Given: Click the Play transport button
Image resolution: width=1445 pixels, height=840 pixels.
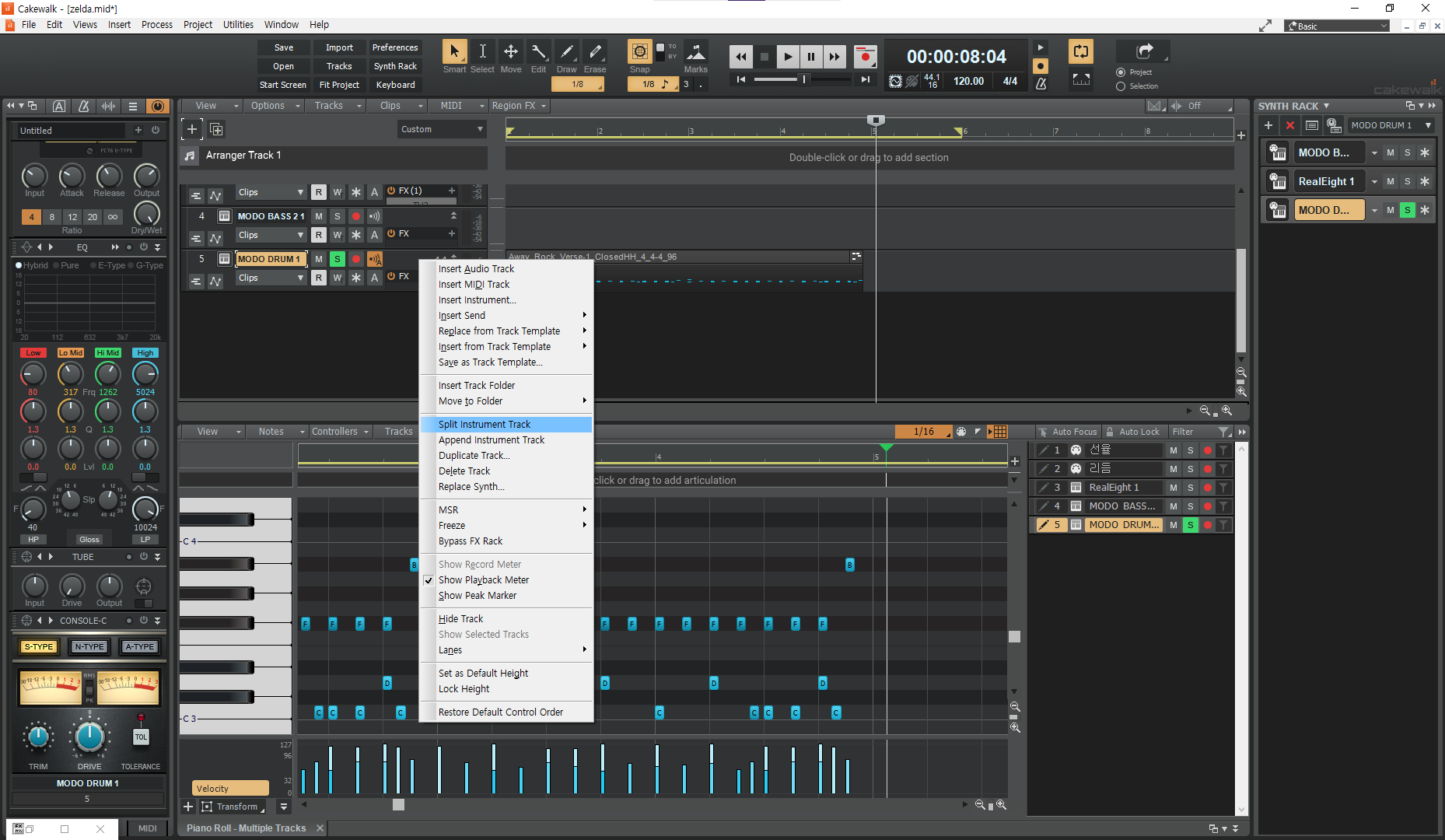Looking at the screenshot, I should point(787,56).
